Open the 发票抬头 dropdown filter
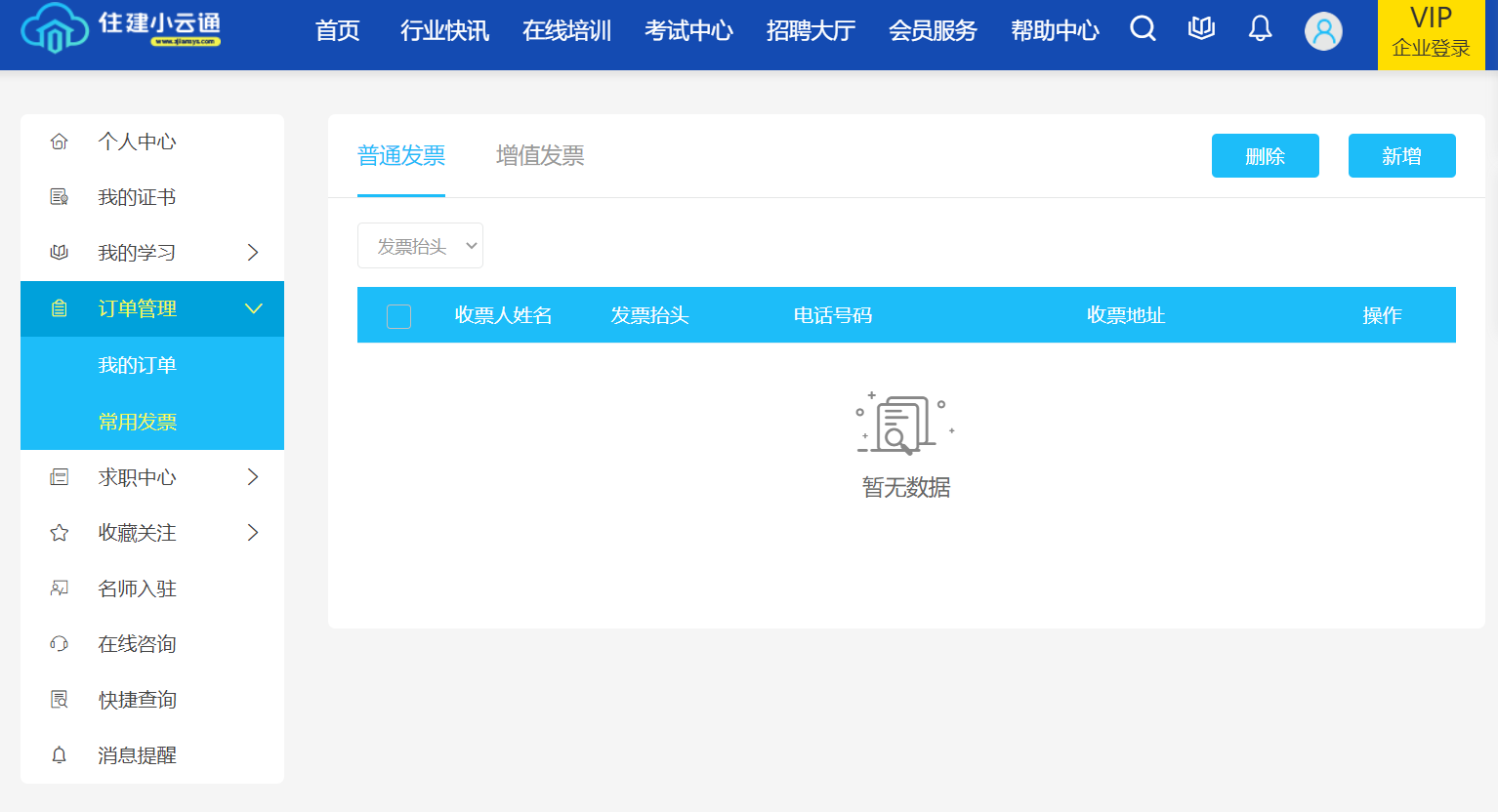Image resolution: width=1498 pixels, height=812 pixels. pyautogui.click(x=420, y=246)
